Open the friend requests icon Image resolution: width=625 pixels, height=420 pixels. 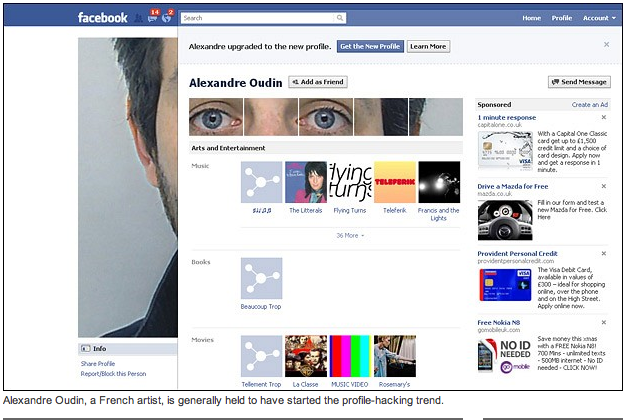[x=138, y=17]
